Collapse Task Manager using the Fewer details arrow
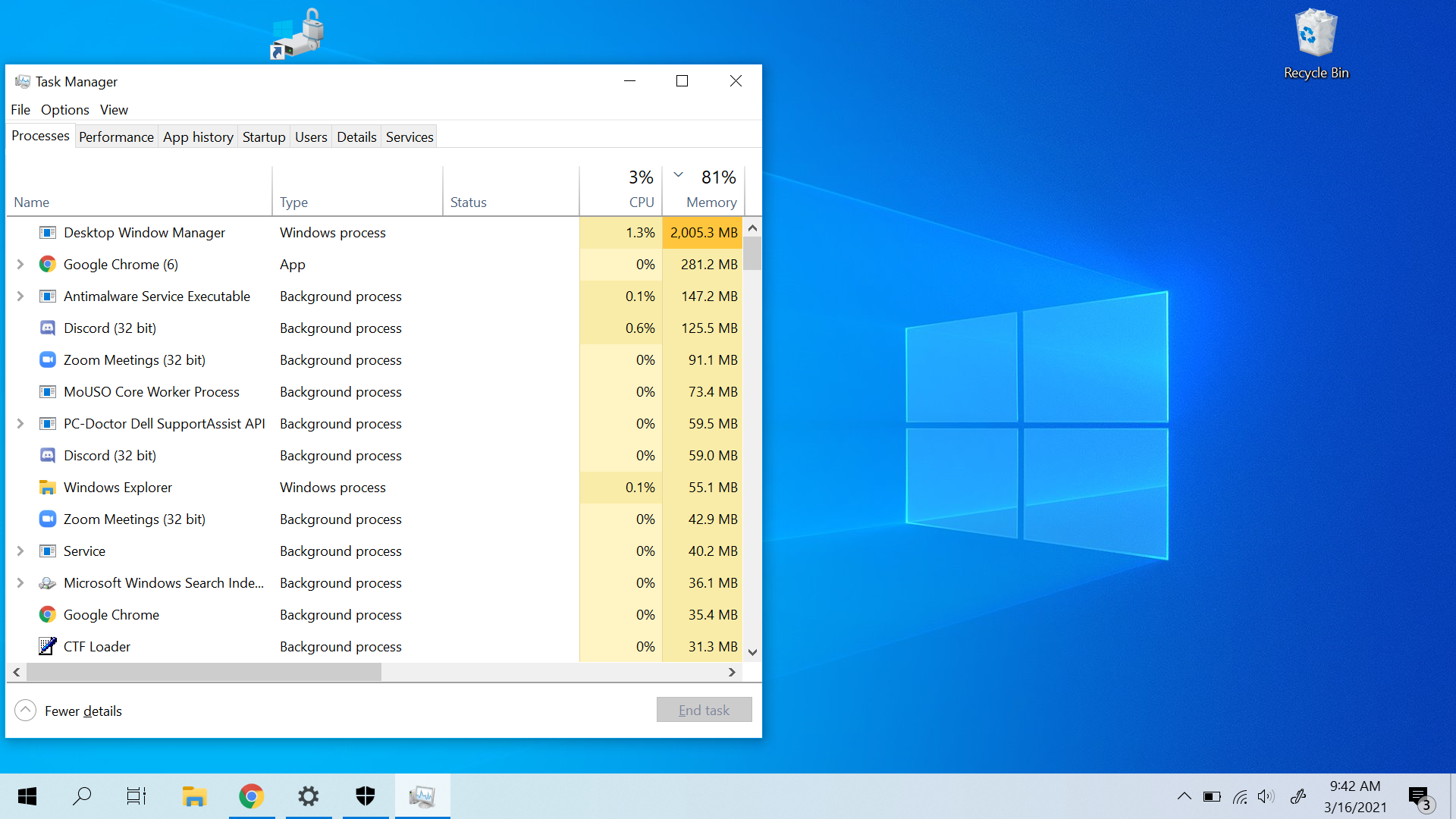 25,711
